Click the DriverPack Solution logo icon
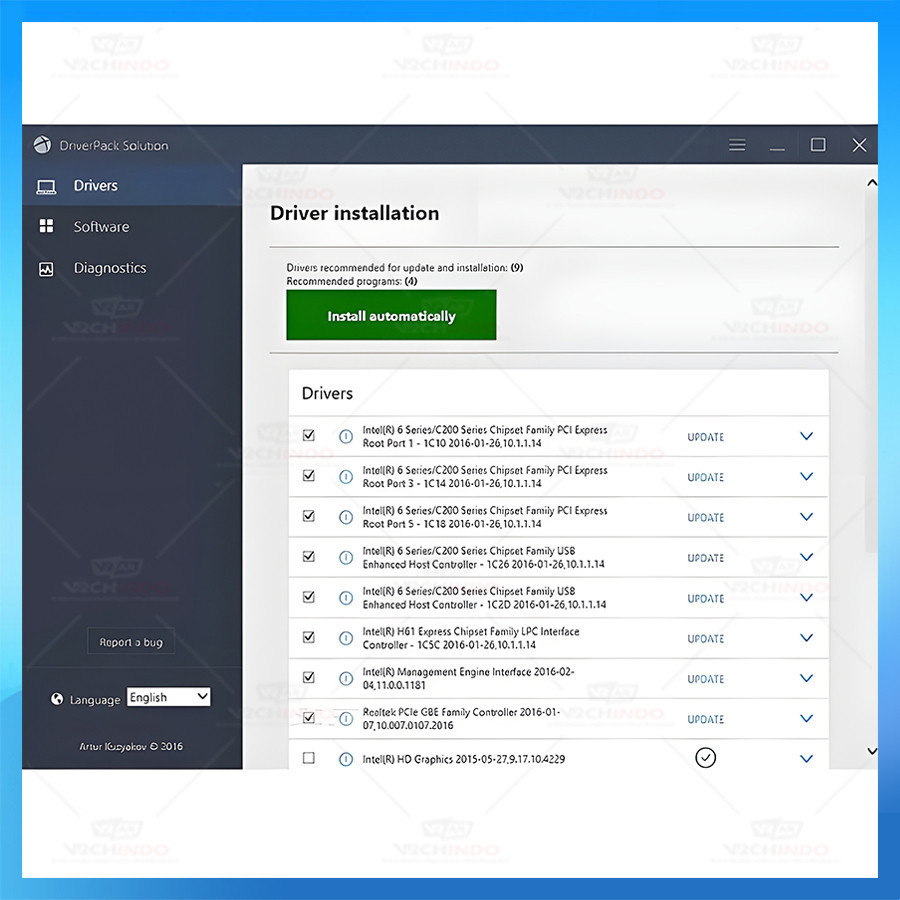This screenshot has width=900, height=900. click(42, 145)
